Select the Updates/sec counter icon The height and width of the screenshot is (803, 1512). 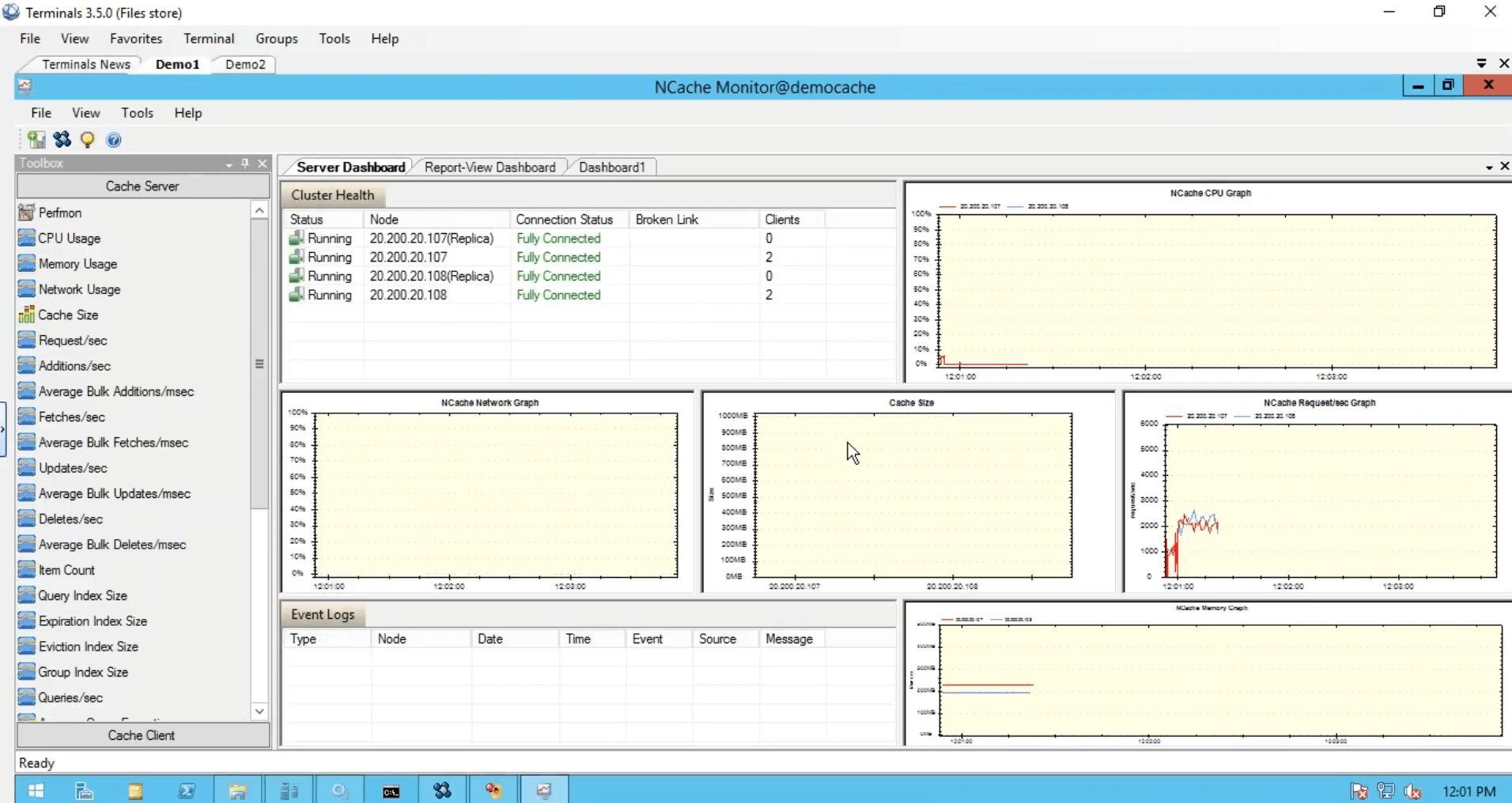tap(26, 468)
